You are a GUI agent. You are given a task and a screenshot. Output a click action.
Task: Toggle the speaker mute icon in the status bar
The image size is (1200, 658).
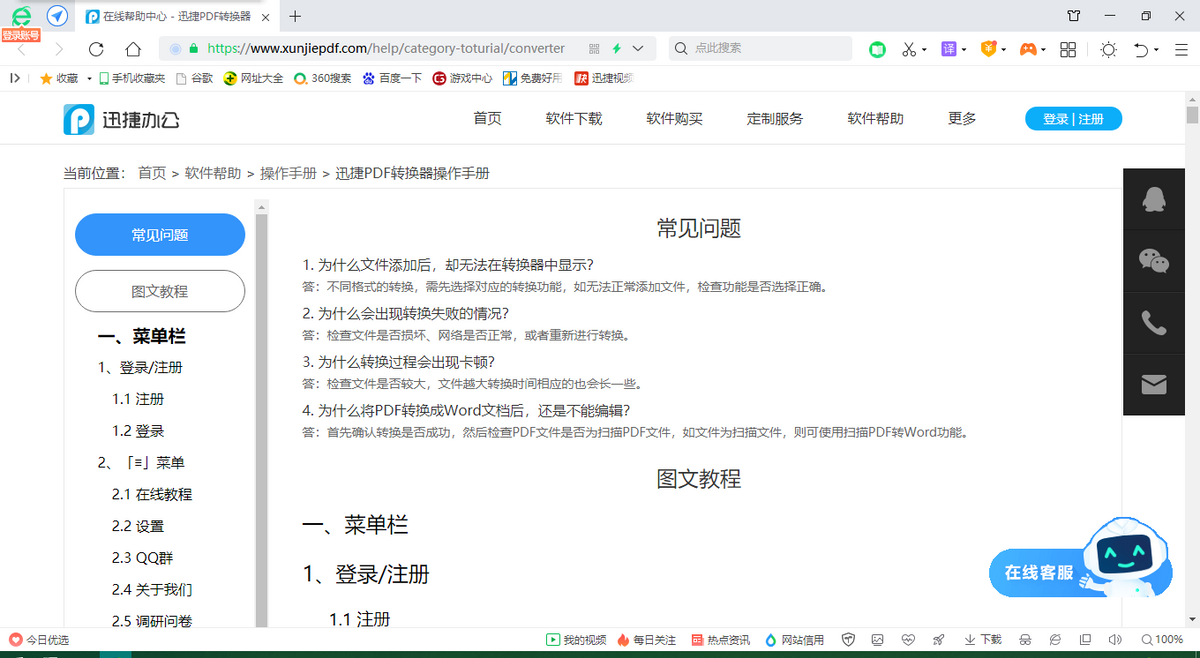pos(1115,640)
